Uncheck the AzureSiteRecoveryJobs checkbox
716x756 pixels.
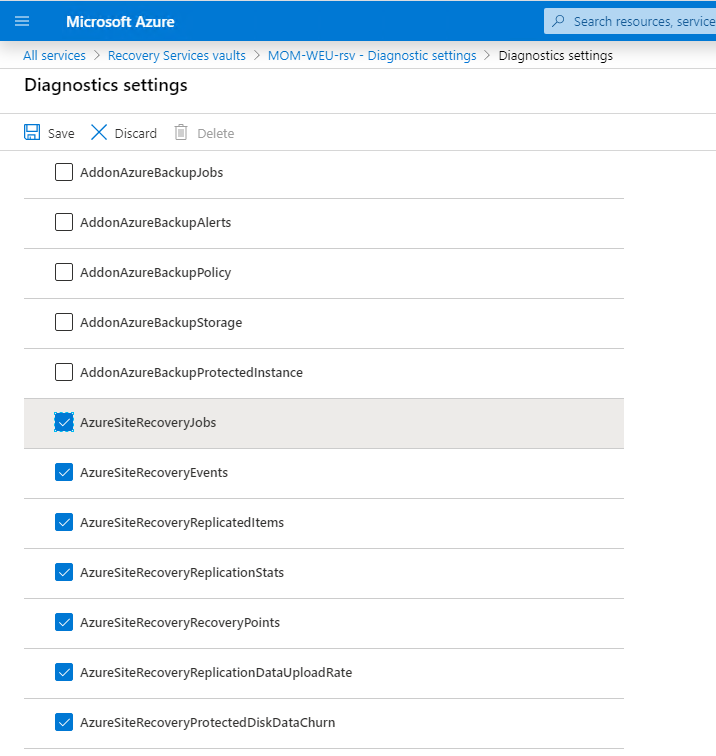point(64,422)
